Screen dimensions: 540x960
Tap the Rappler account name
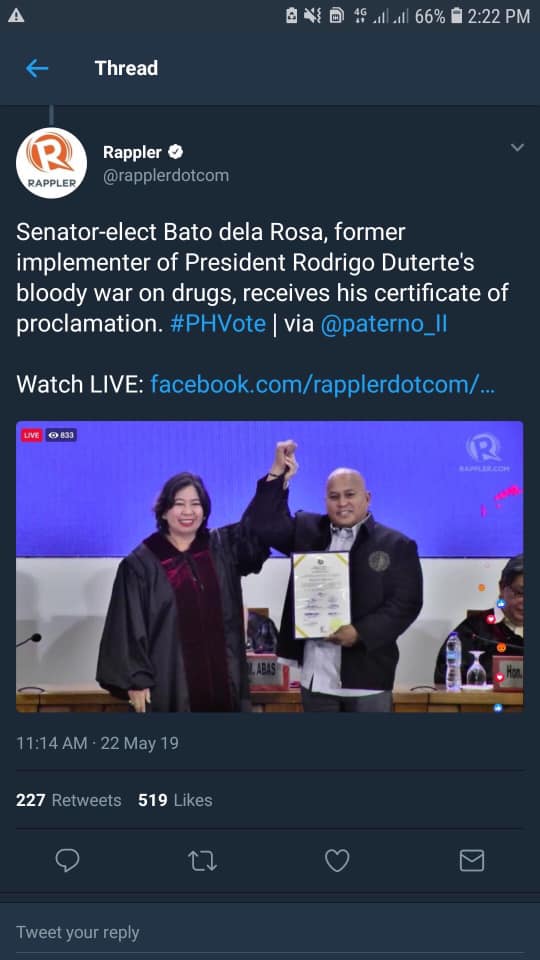tap(132, 152)
